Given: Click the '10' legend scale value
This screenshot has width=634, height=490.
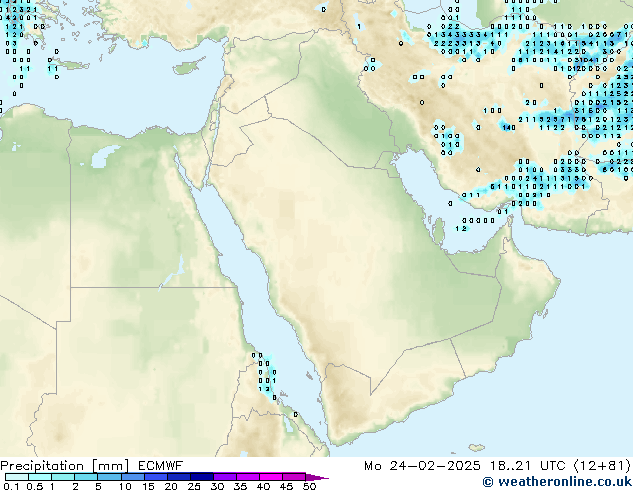Looking at the screenshot, I should coord(125,486).
